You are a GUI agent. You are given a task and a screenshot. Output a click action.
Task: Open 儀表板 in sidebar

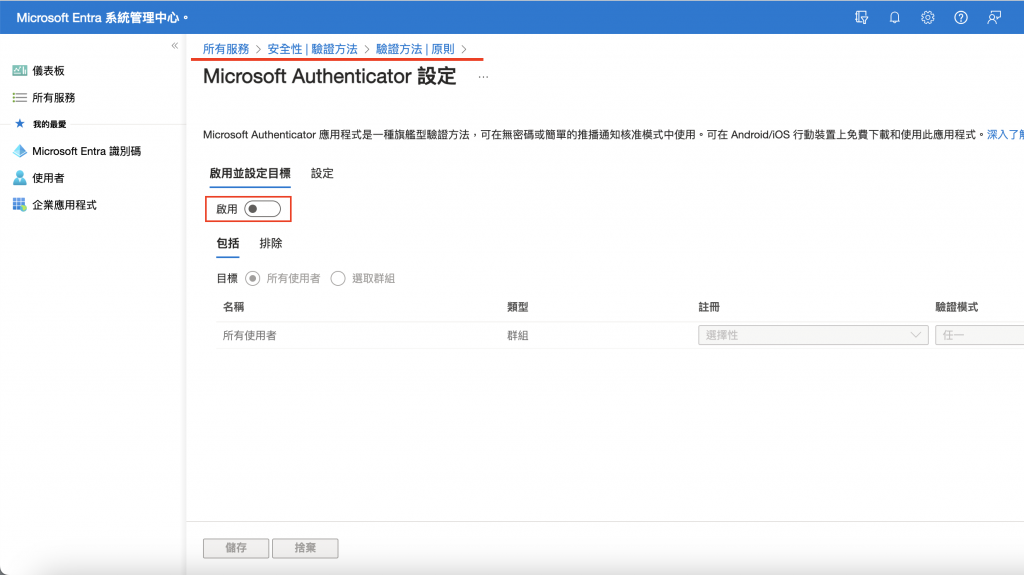tap(48, 71)
